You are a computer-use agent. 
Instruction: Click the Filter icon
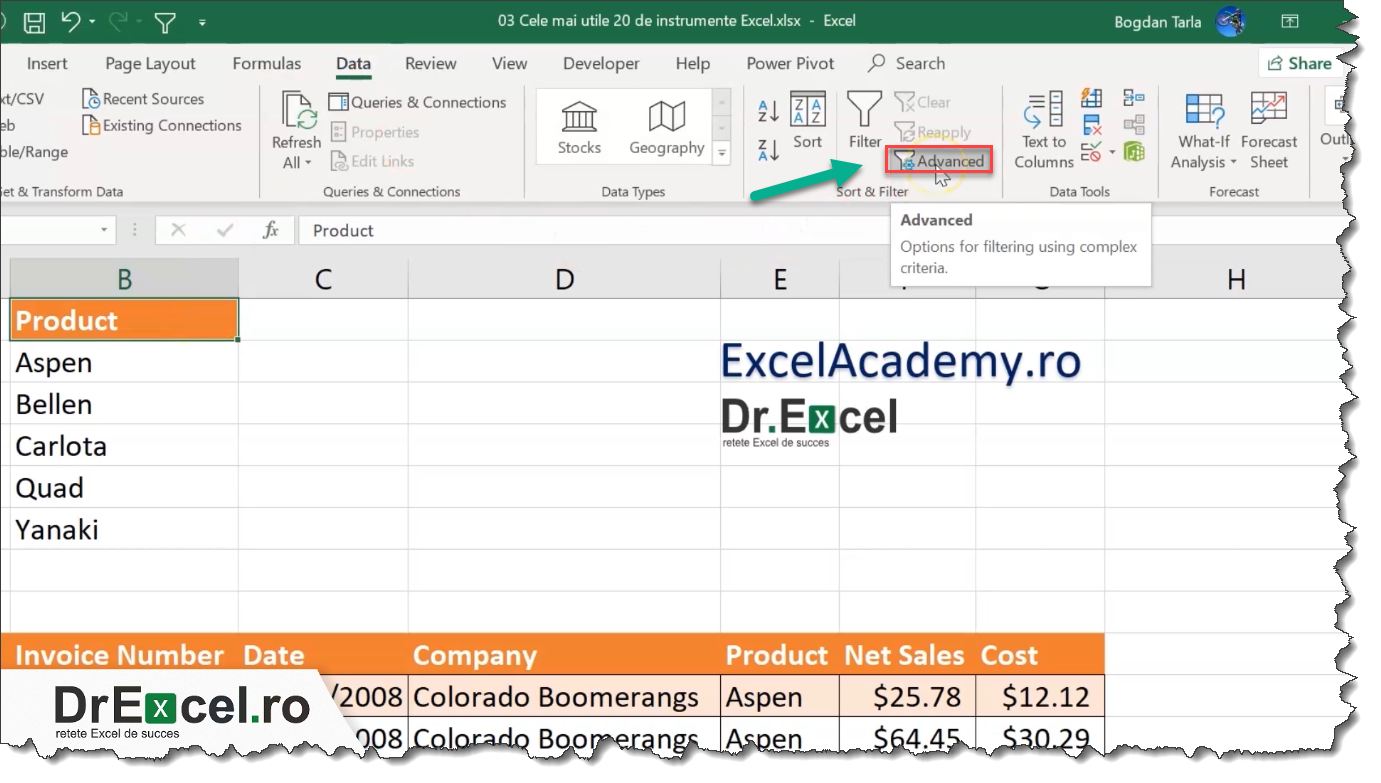pos(863,120)
